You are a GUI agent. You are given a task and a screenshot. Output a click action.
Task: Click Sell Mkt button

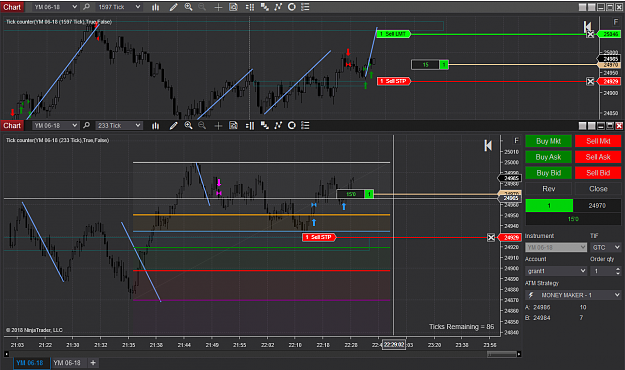(x=598, y=141)
